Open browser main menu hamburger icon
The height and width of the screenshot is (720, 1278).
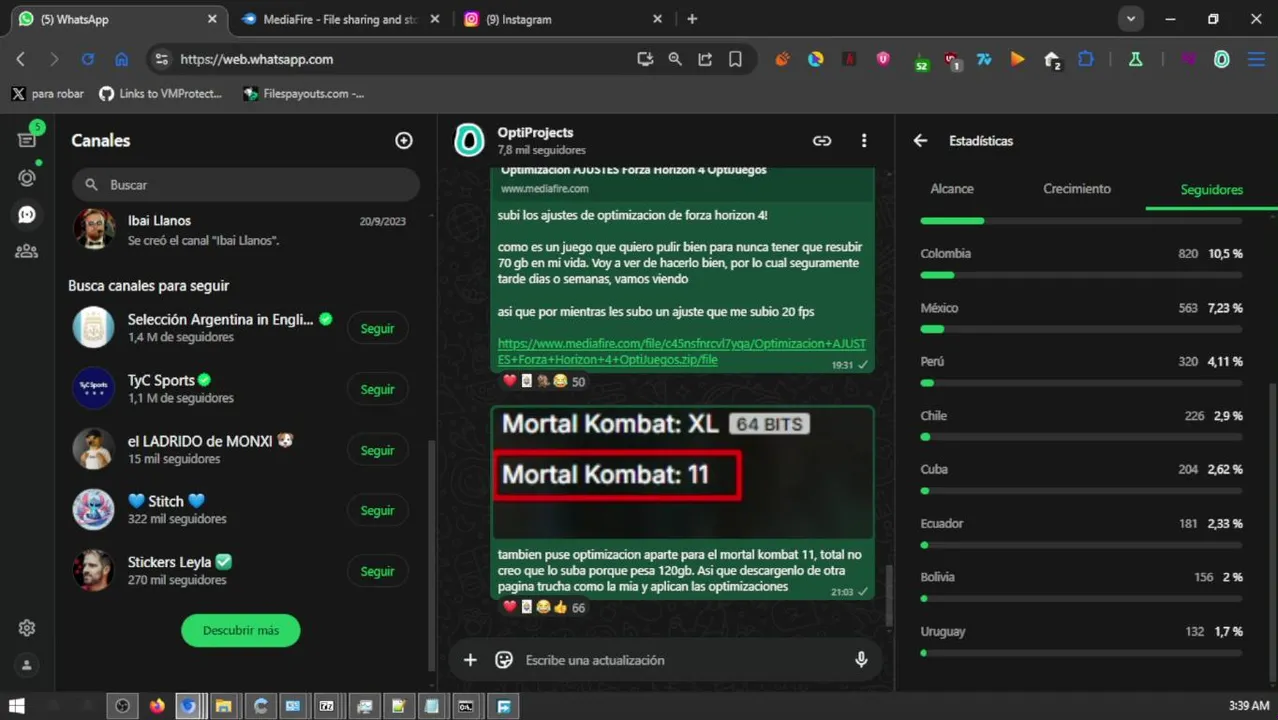(x=1256, y=59)
